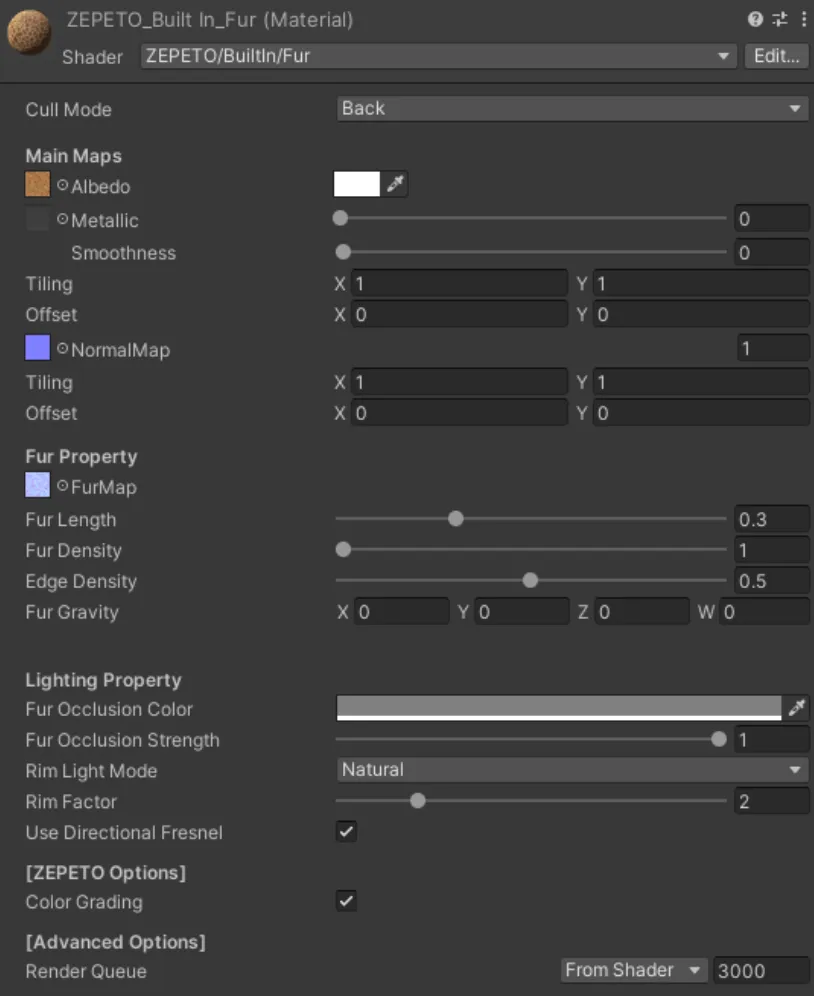The width and height of the screenshot is (814, 996).
Task: Open the Shader dropdown ZEPETO/BuiltIn/Fur
Action: (438, 56)
